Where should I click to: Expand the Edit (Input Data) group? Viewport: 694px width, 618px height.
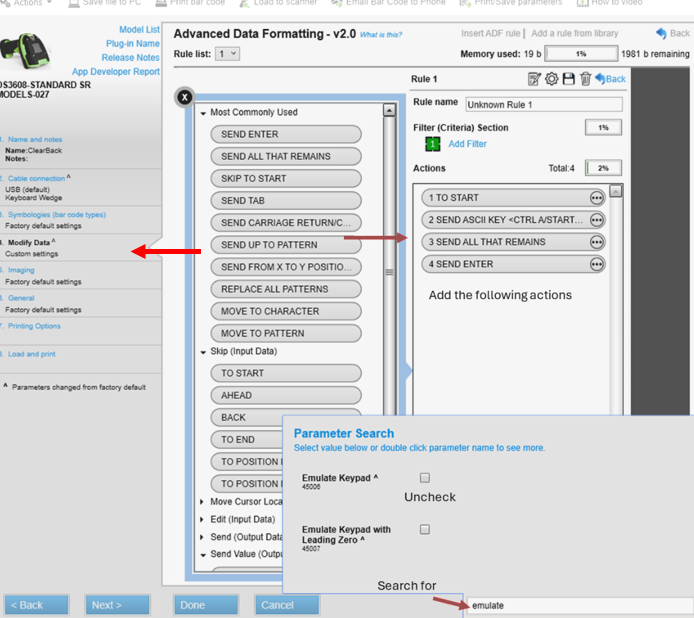click(202, 519)
